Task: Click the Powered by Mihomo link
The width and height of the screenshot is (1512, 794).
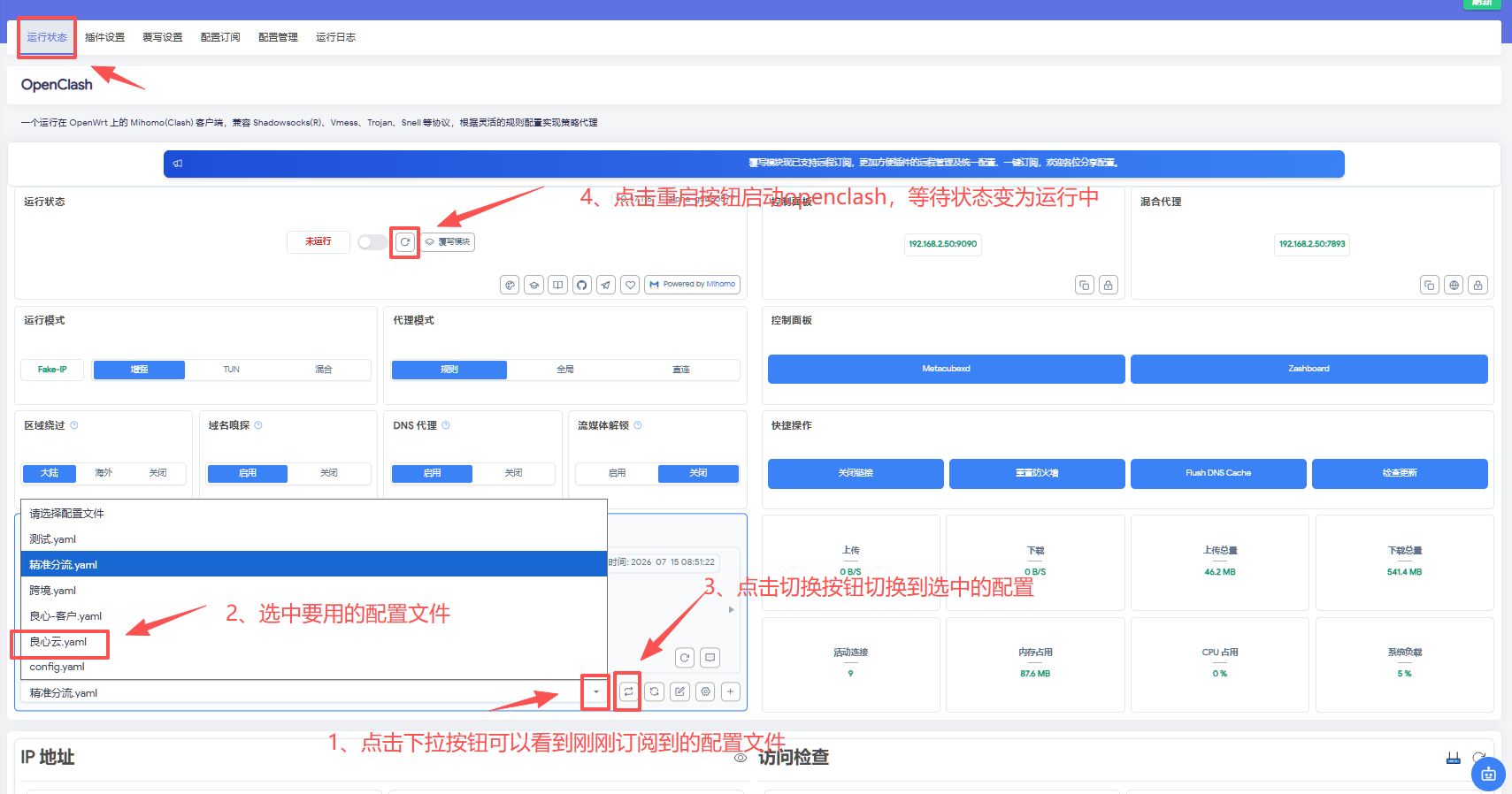Action: pos(692,285)
